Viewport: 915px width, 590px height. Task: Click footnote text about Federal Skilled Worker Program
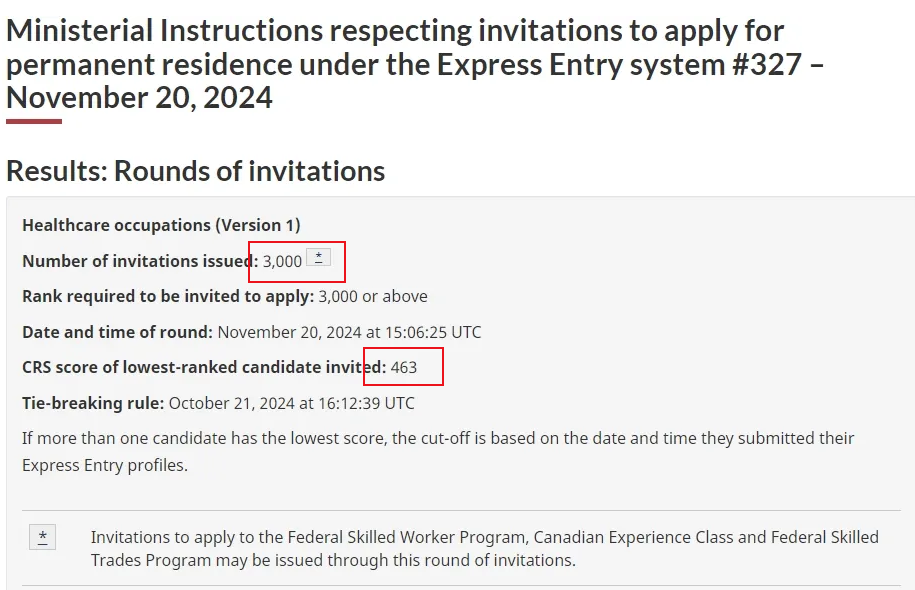pyautogui.click(x=484, y=537)
